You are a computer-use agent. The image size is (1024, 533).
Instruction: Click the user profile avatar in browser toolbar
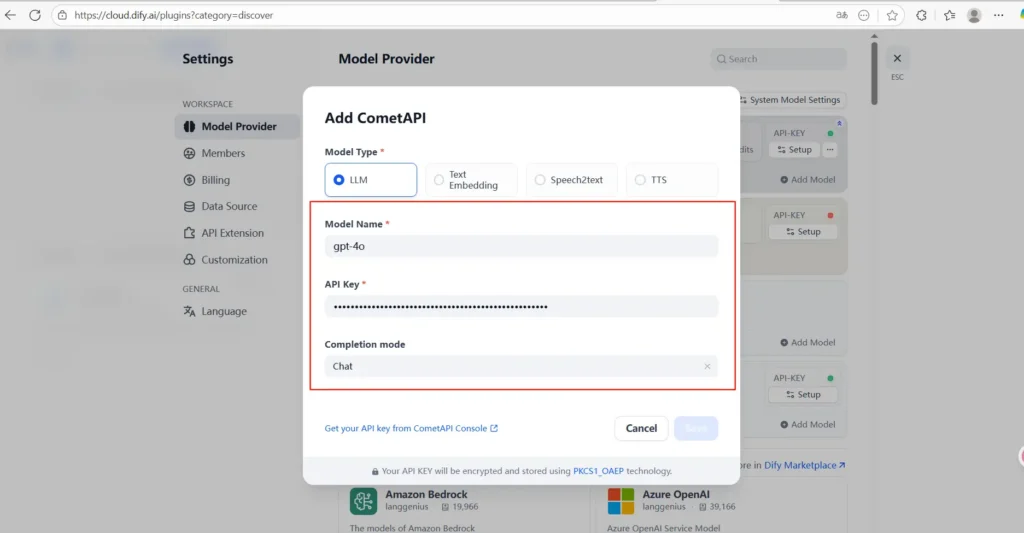pyautogui.click(x=974, y=15)
